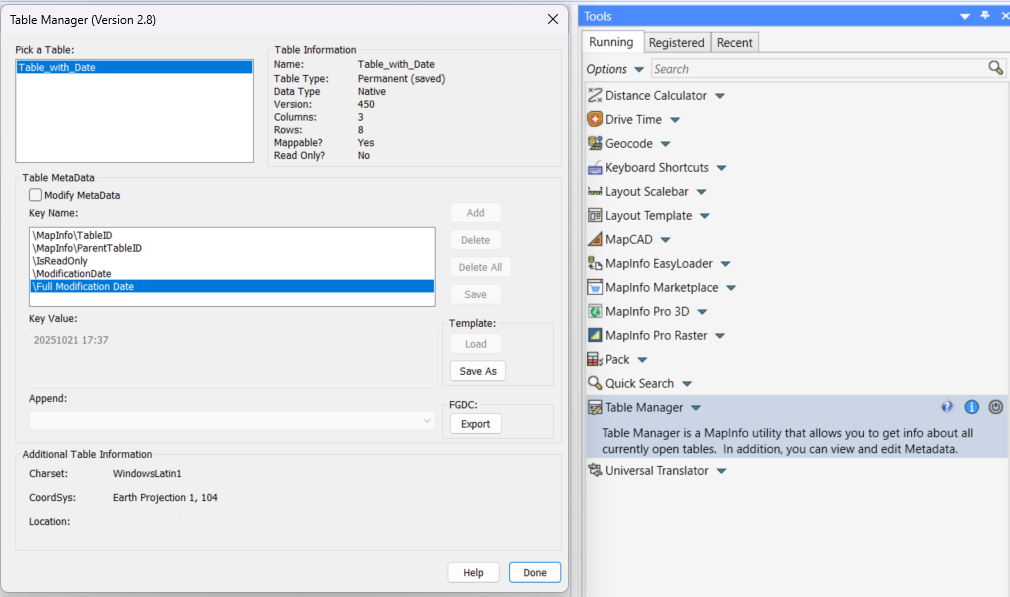Click the Layout Scalebar tool icon
Viewport: 1010px width, 597px height.
(595, 191)
